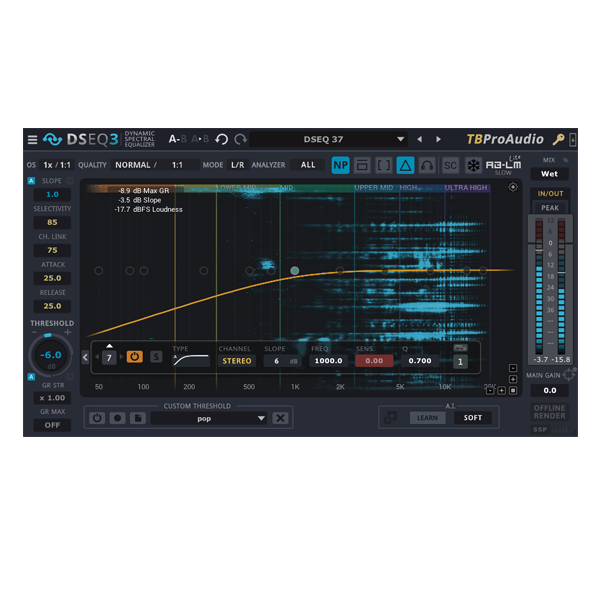
Task: Open the oversampling 1x / 1:1 selector
Action: click(57, 165)
